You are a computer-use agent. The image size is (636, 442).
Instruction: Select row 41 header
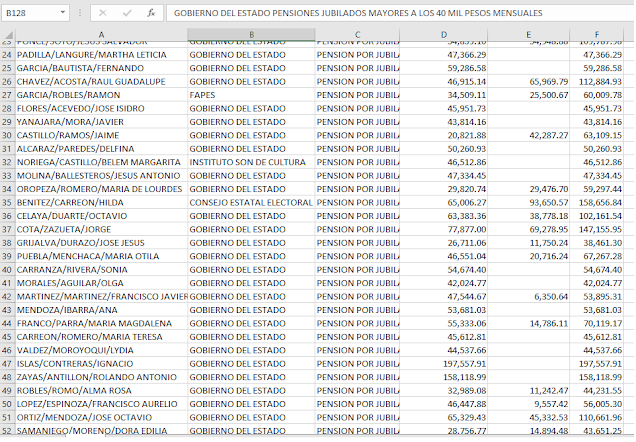(x=7, y=283)
